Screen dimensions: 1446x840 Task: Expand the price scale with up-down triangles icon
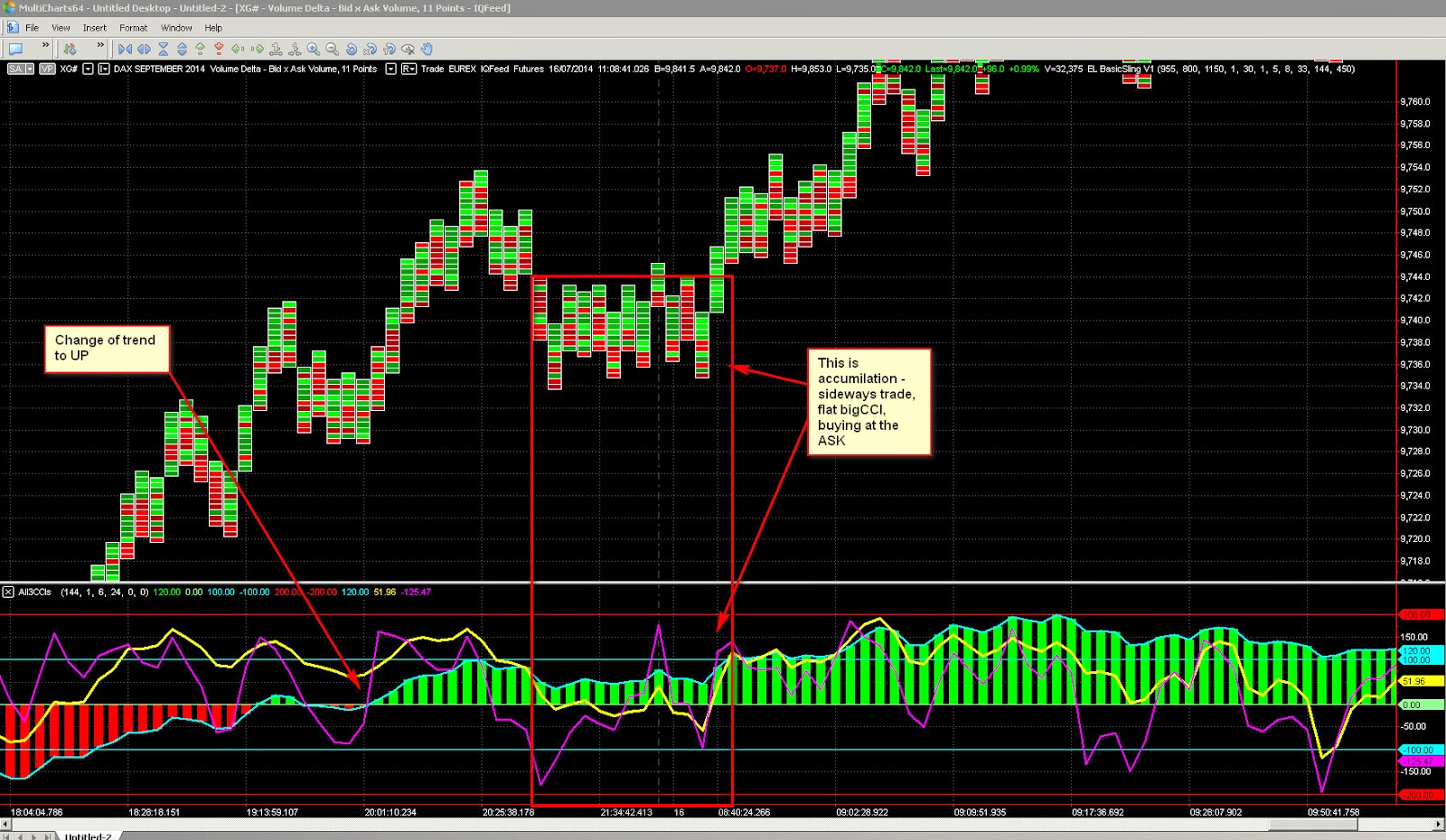pyautogui.click(x=182, y=49)
